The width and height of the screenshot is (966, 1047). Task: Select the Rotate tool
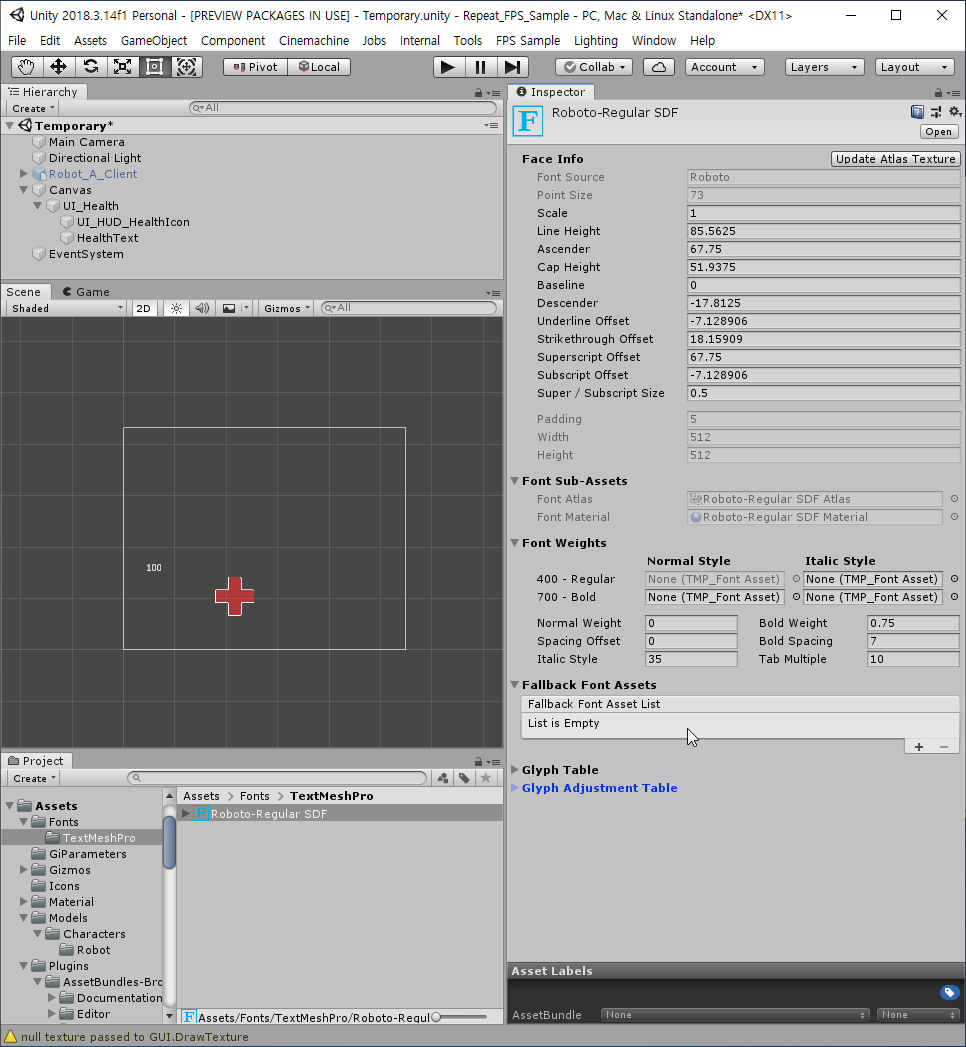click(91, 67)
